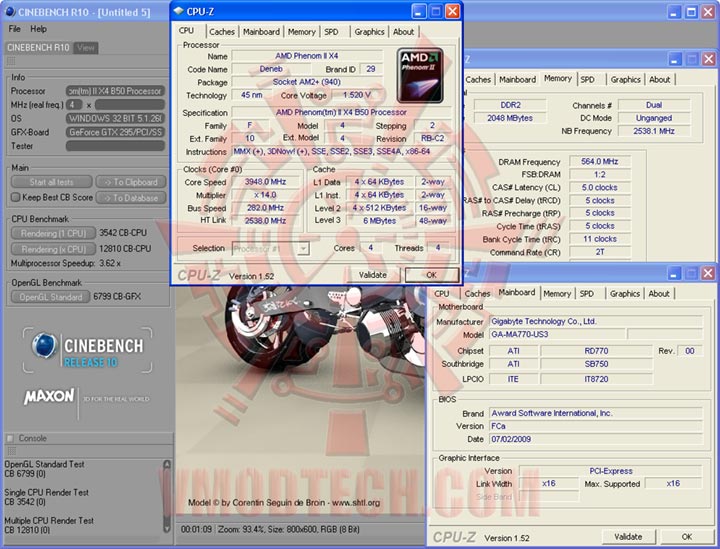Click the To Database button
Image resolution: width=720 pixels, height=549 pixels.
[131, 198]
